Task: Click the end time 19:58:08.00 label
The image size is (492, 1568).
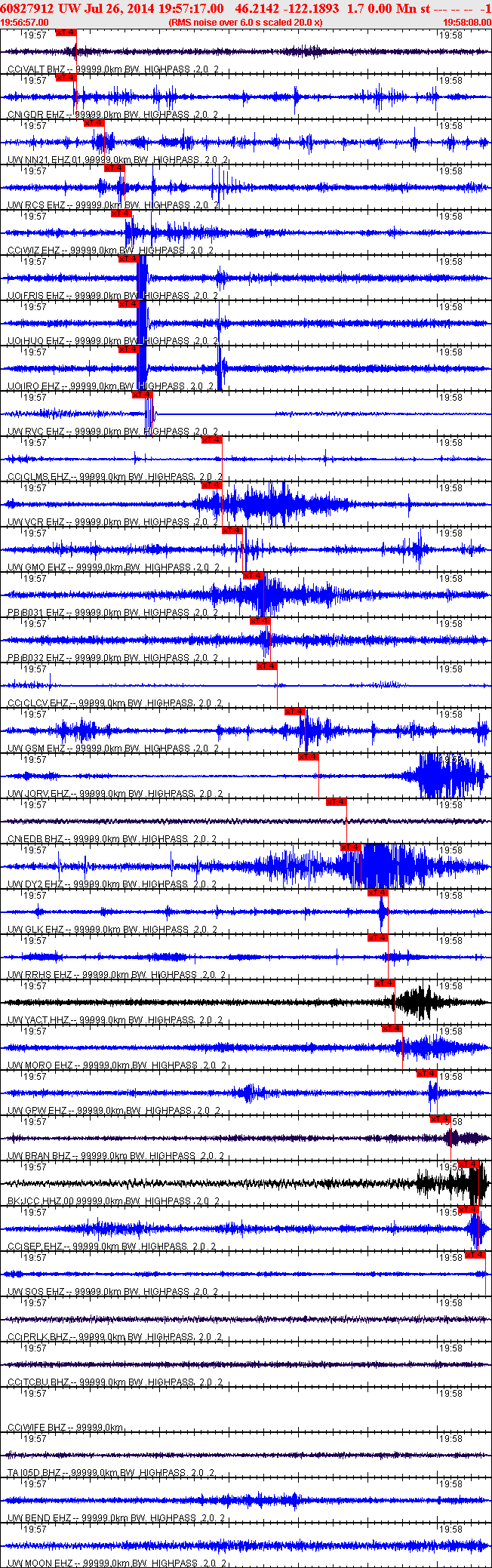Action: 467,23
